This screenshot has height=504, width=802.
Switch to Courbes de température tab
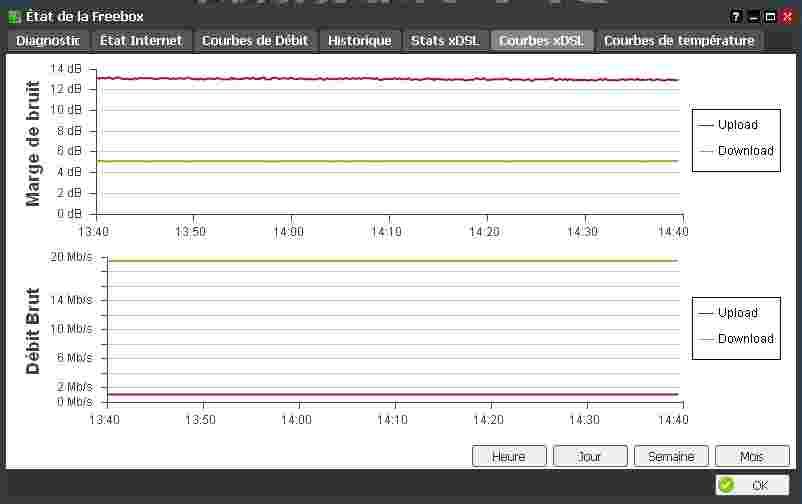(679, 41)
